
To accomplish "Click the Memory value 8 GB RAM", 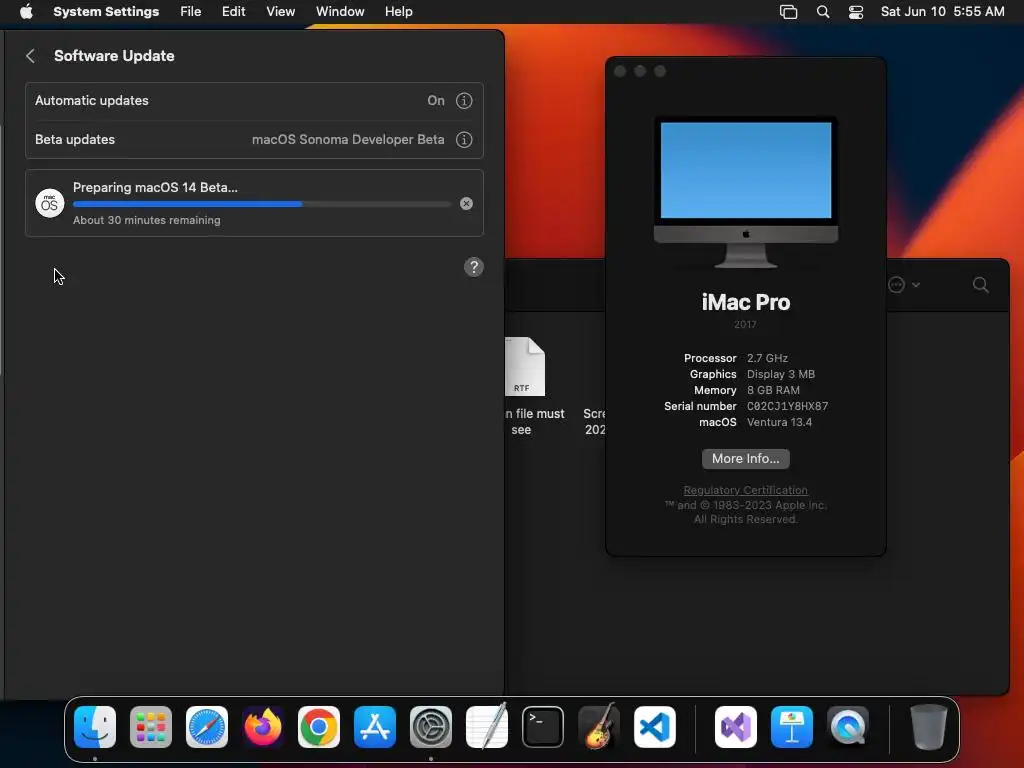I will click(773, 391).
